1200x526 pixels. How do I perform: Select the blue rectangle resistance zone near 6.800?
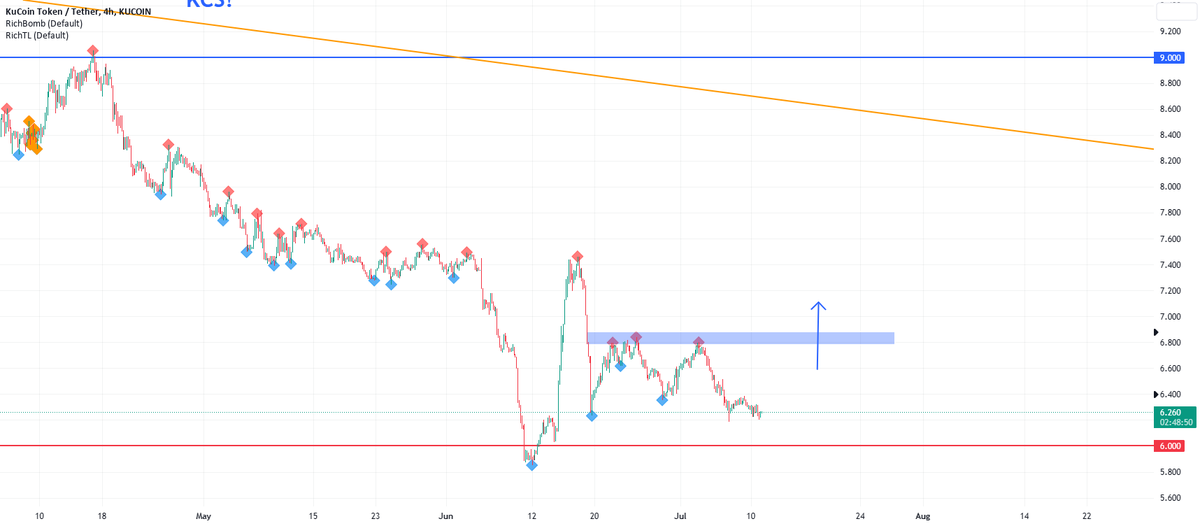coord(740,338)
